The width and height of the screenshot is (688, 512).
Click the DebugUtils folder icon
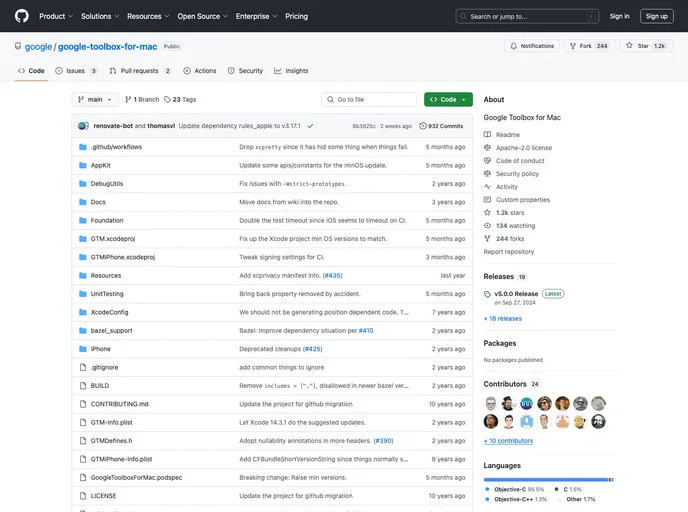point(82,184)
